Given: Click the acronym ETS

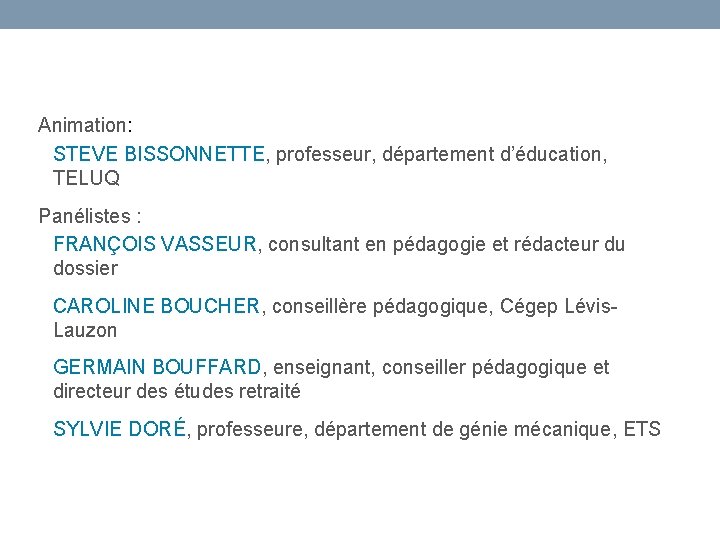Looking at the screenshot, I should pos(641,430).
